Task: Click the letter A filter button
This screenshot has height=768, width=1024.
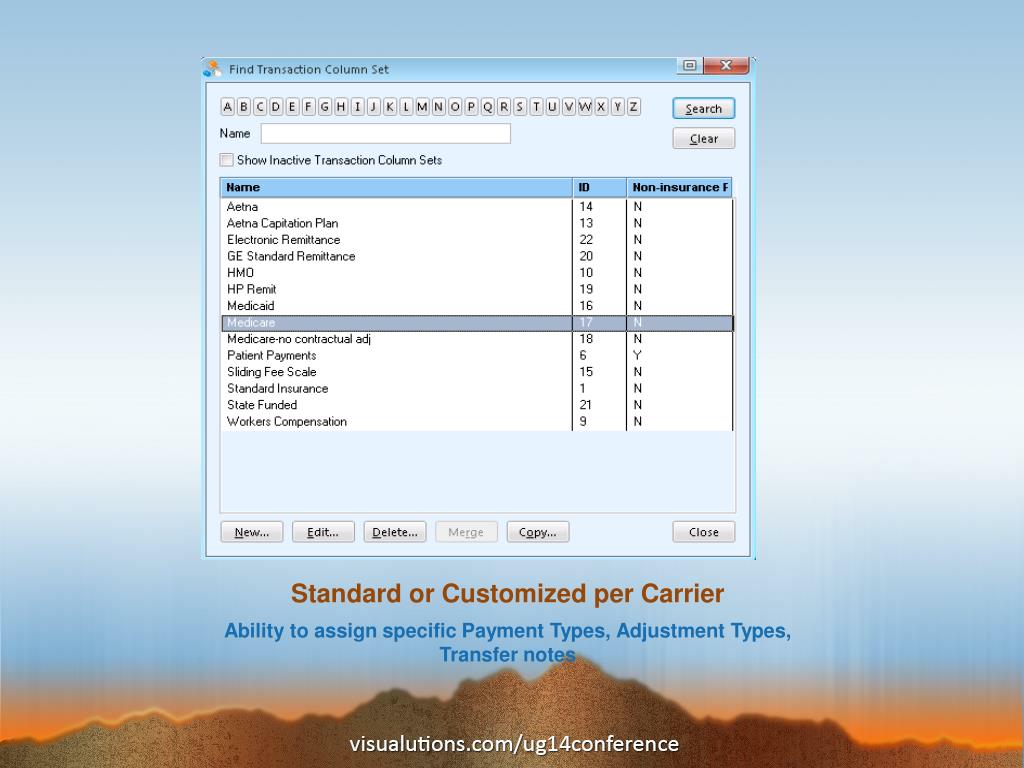Action: tap(227, 107)
